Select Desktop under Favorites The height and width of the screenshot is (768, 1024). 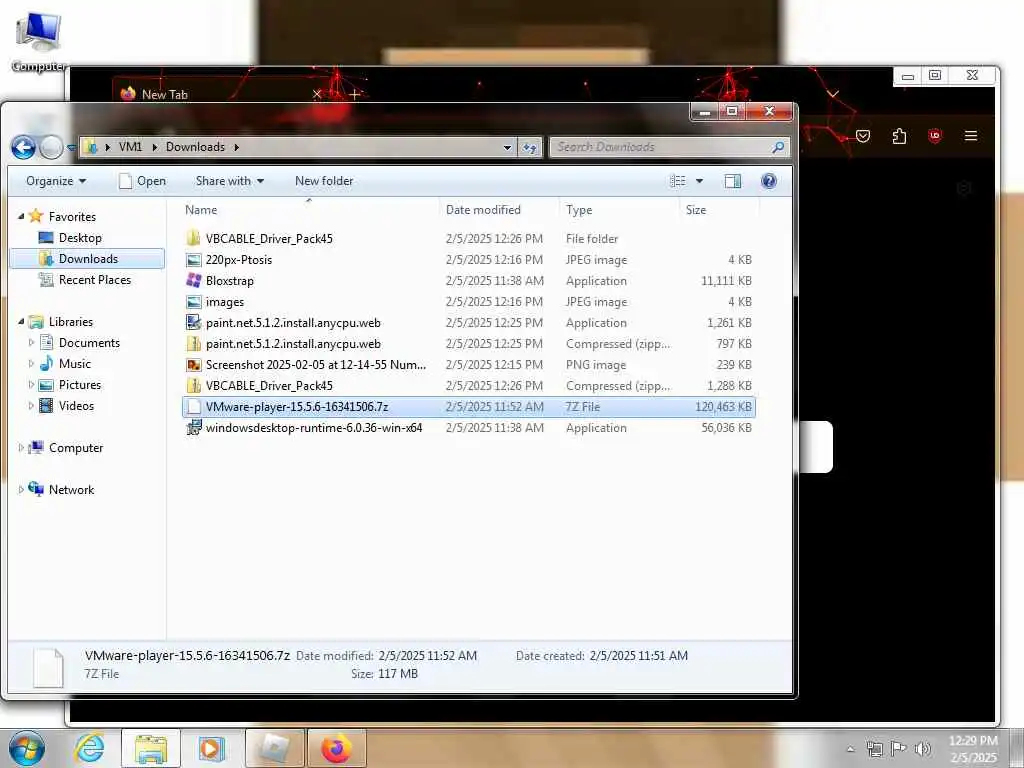click(x=80, y=238)
